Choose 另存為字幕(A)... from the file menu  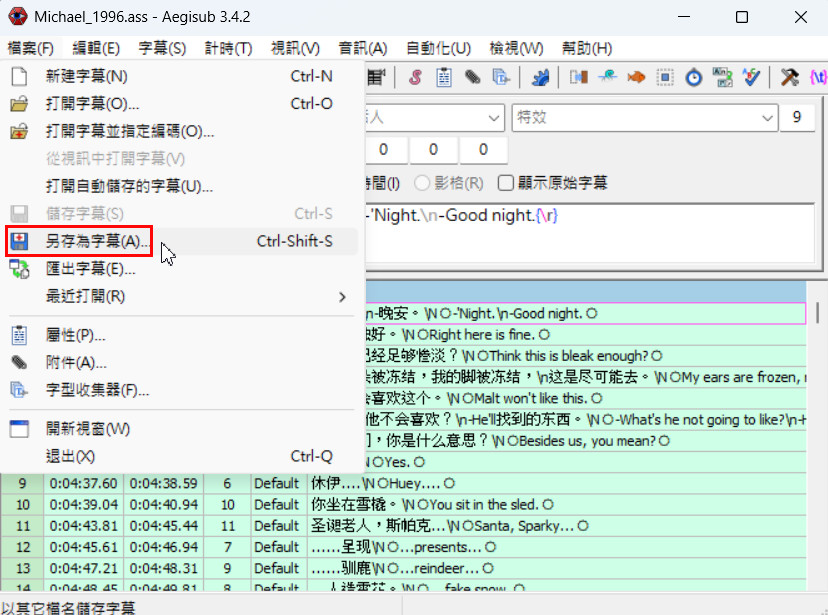click(98, 241)
